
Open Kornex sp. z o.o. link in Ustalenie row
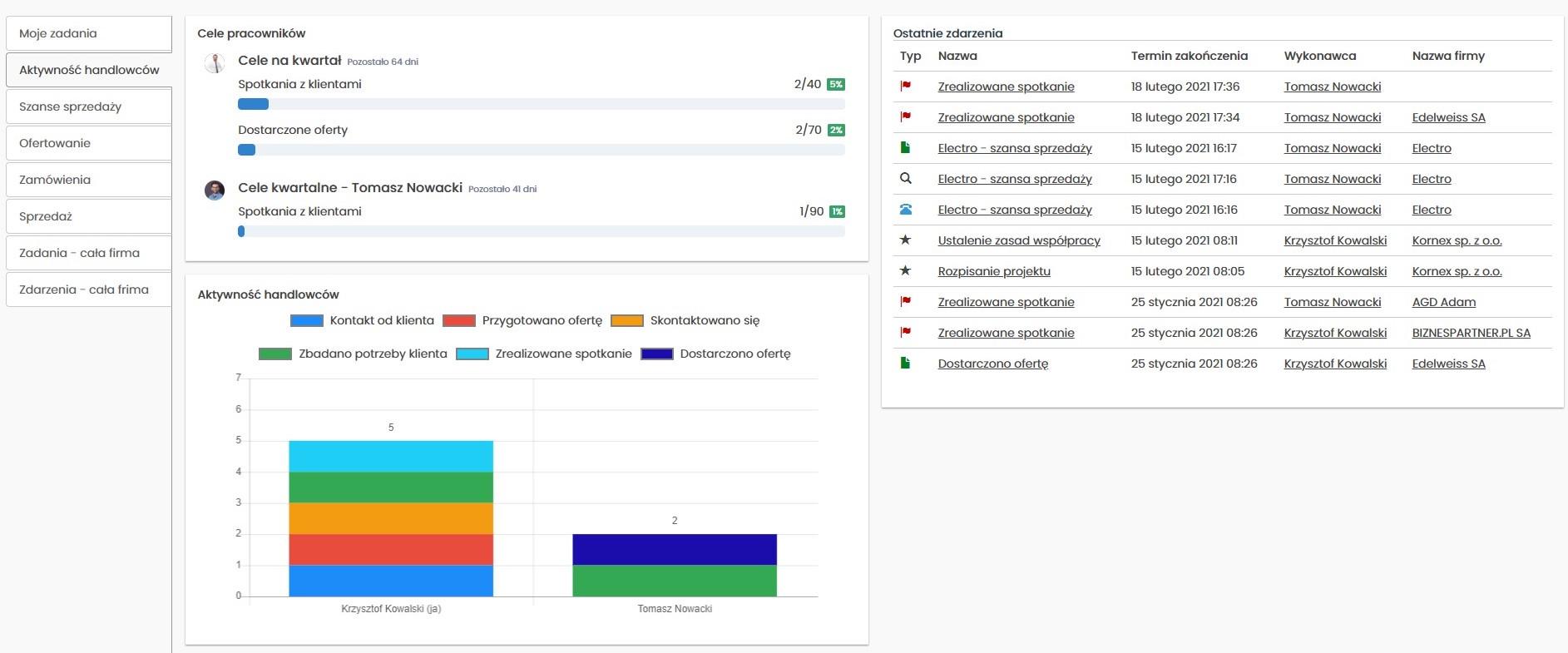point(1457,240)
